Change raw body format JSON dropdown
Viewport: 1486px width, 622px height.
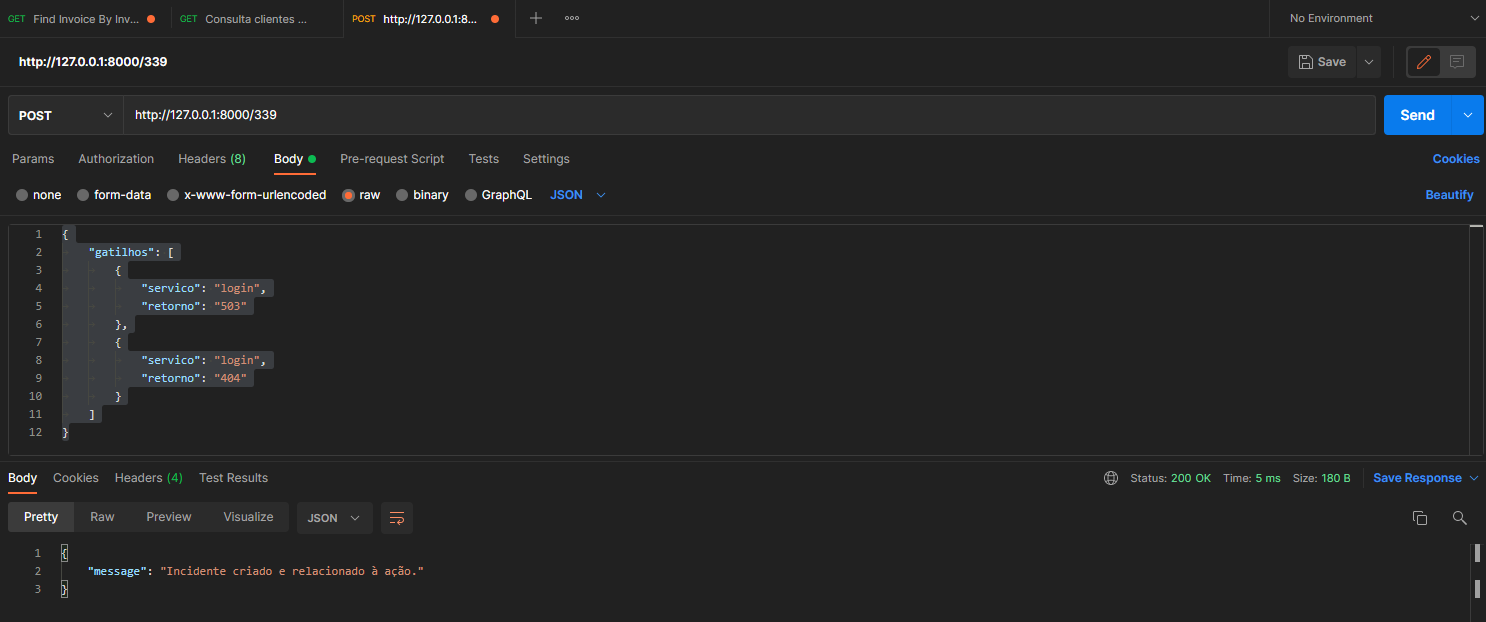pos(578,195)
